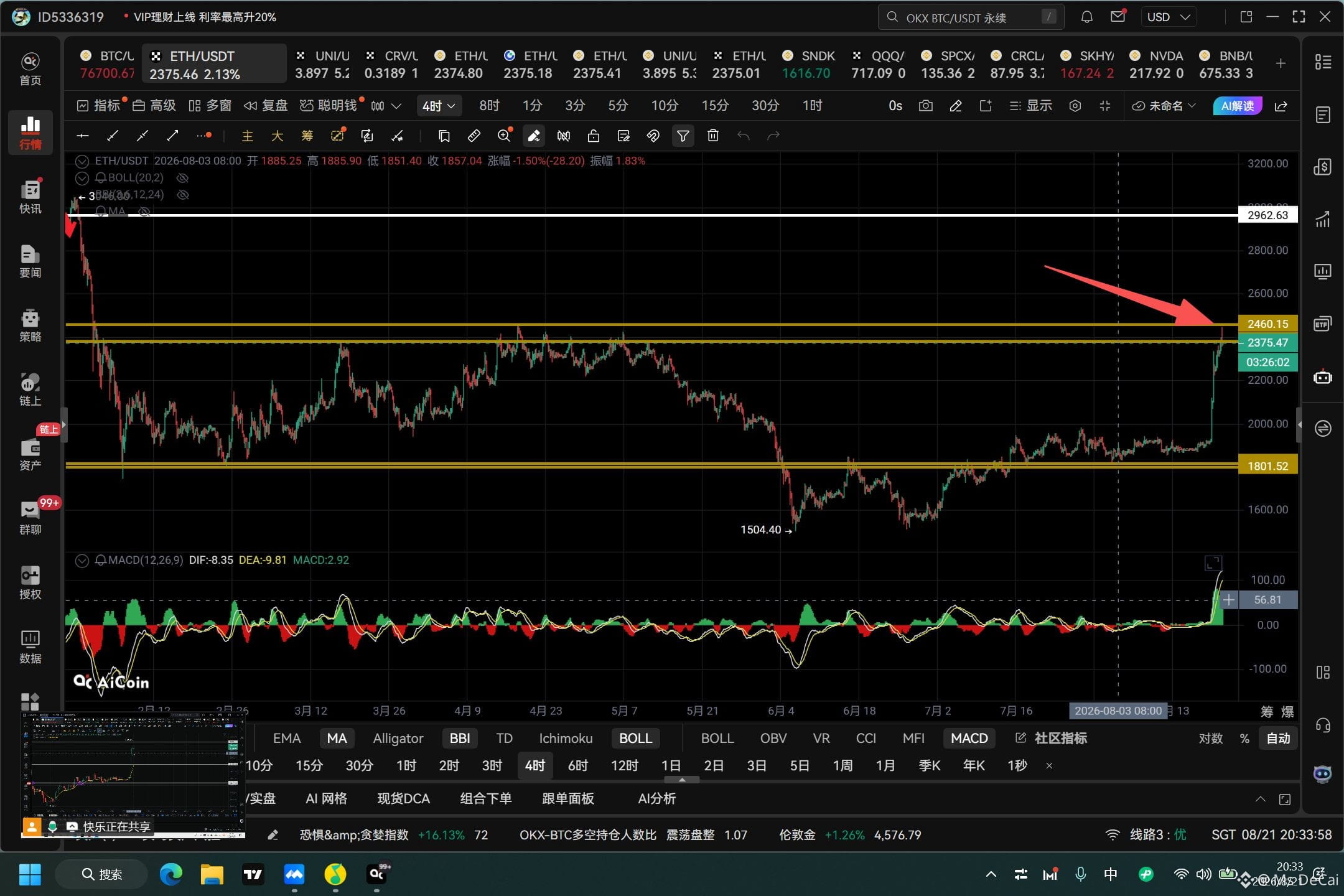This screenshot has height=896, width=1344.
Task: Toggle the MACD sub-chart indicator
Action: [969, 739]
